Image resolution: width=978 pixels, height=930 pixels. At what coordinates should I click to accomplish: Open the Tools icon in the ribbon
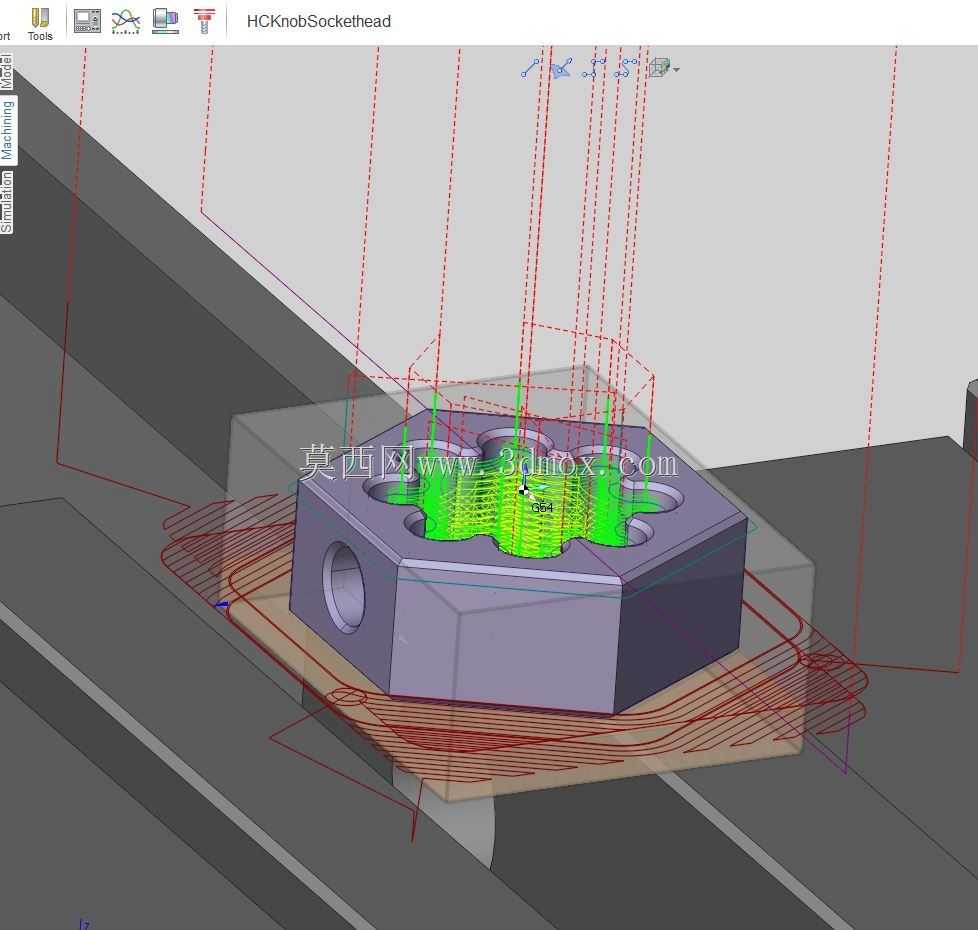40,24
